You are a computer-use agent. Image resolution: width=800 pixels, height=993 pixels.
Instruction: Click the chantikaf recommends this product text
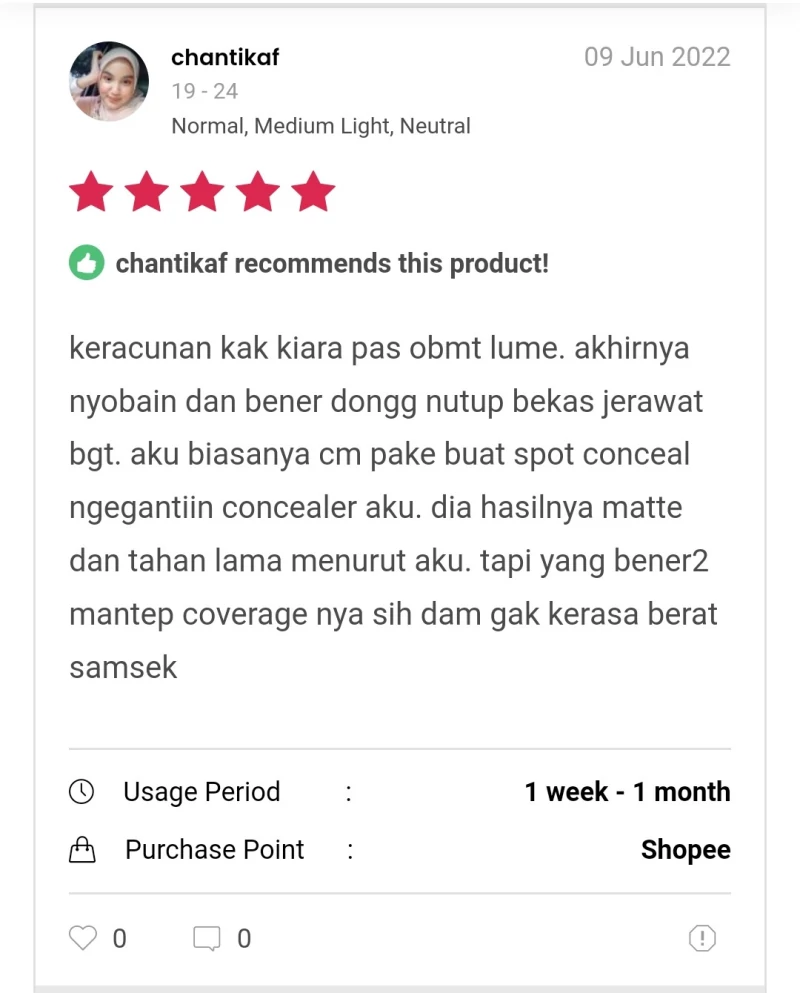click(x=332, y=263)
